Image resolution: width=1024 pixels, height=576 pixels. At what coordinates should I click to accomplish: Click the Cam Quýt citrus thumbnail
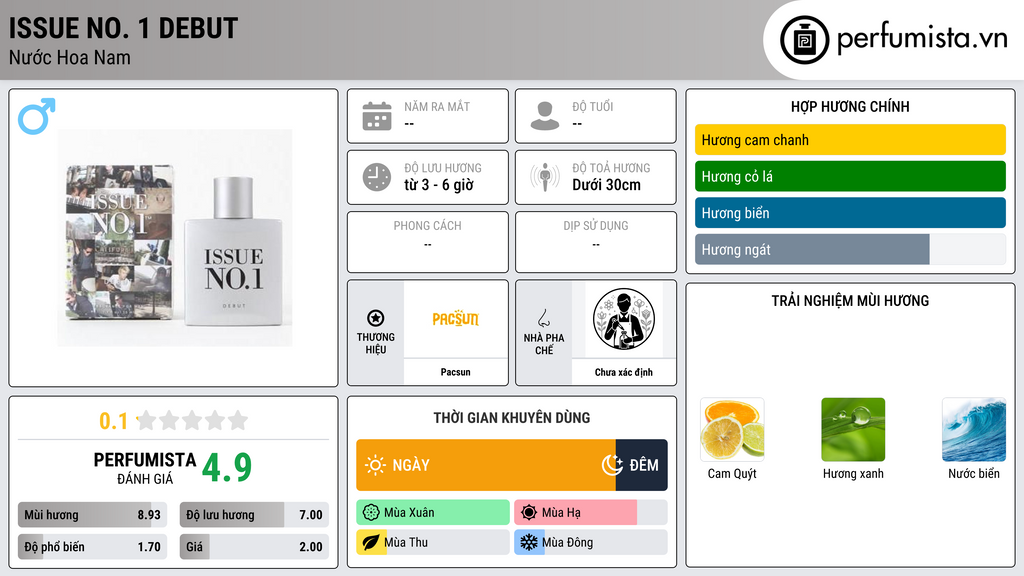pyautogui.click(x=732, y=430)
